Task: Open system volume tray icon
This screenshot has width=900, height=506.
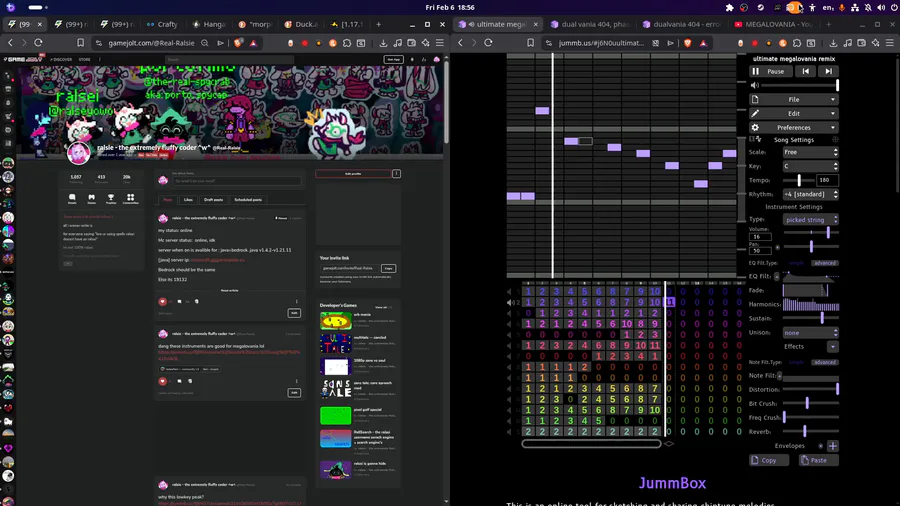Action: 881,7
